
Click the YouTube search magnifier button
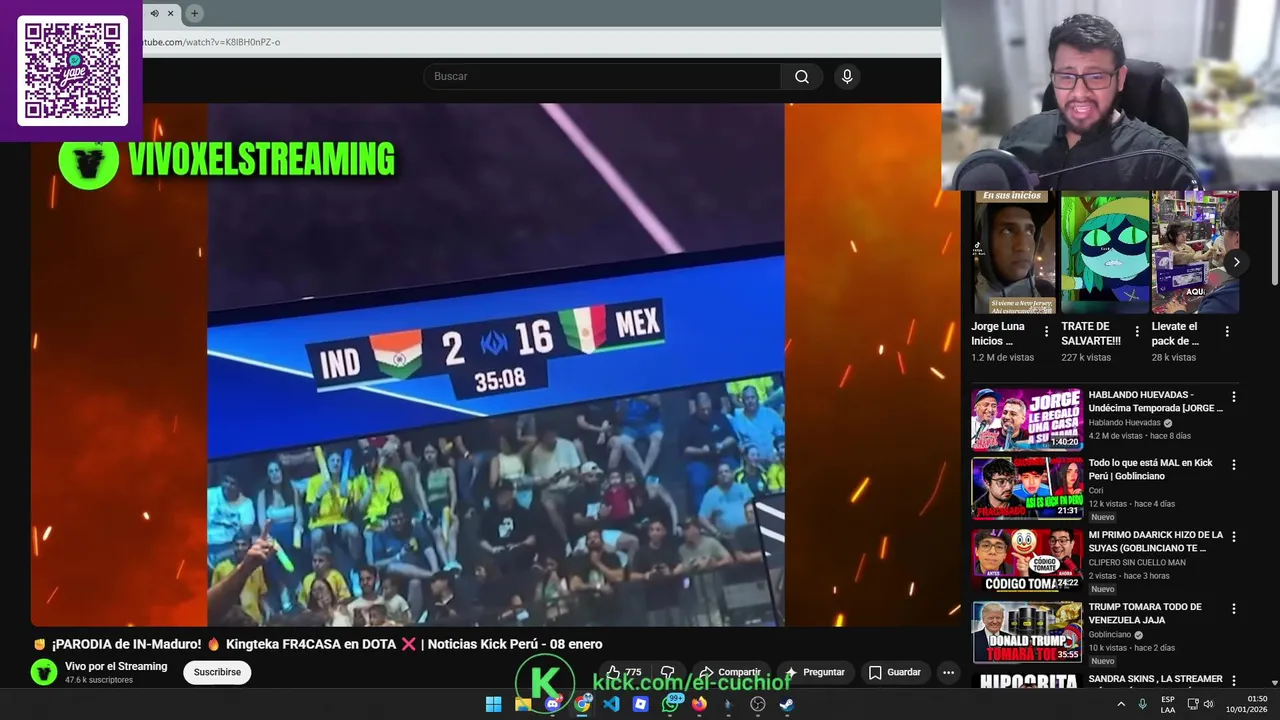pos(802,77)
